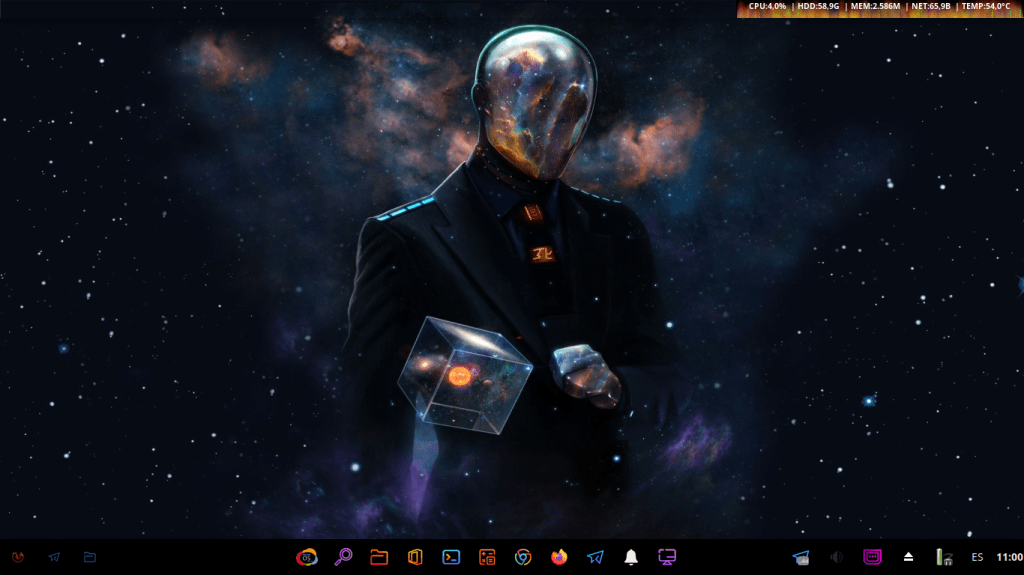The height and width of the screenshot is (575, 1024).
Task: Open the magnifier search launcher in dock
Action: [343, 557]
